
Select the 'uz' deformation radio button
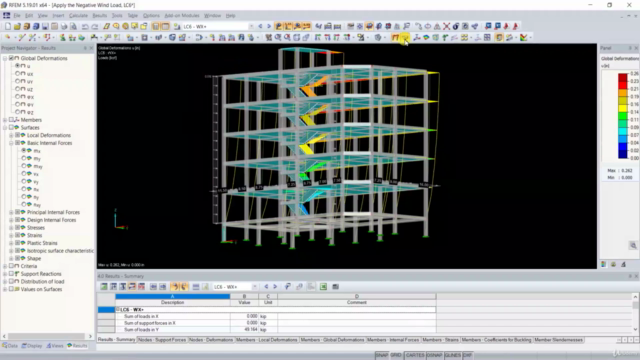(18, 89)
